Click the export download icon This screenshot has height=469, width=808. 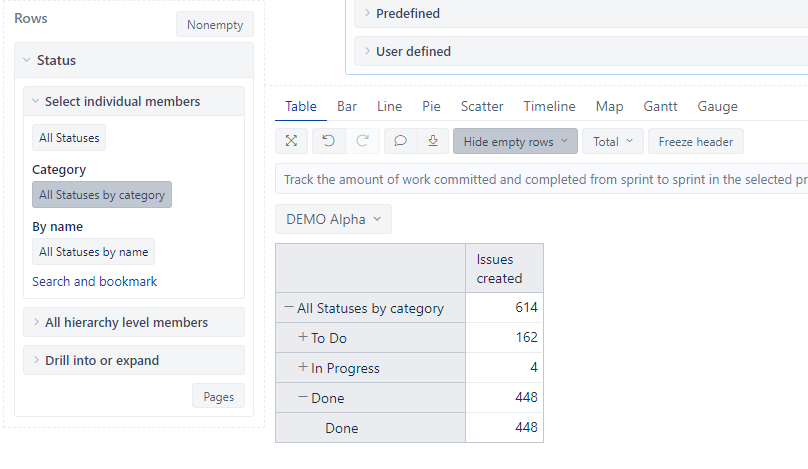(433, 141)
